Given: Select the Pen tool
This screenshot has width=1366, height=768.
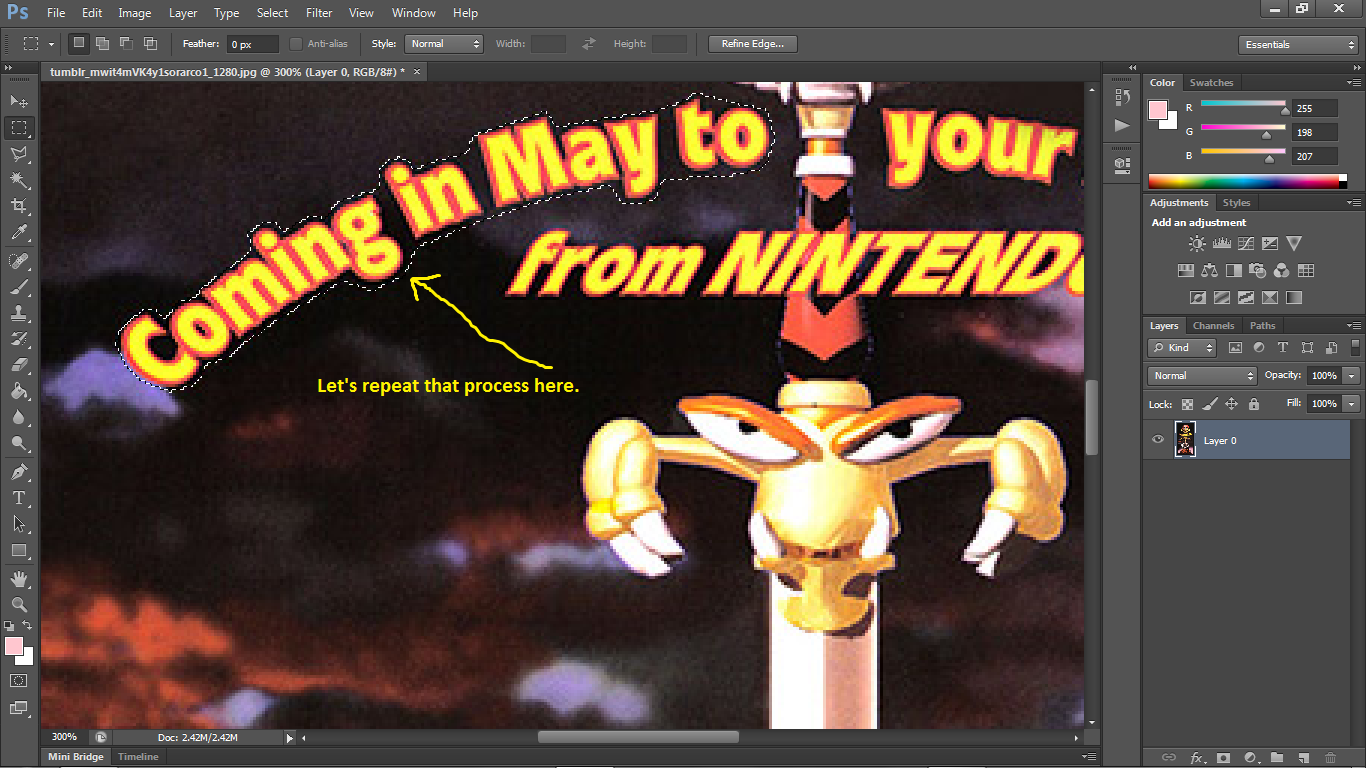Looking at the screenshot, I should [19, 472].
